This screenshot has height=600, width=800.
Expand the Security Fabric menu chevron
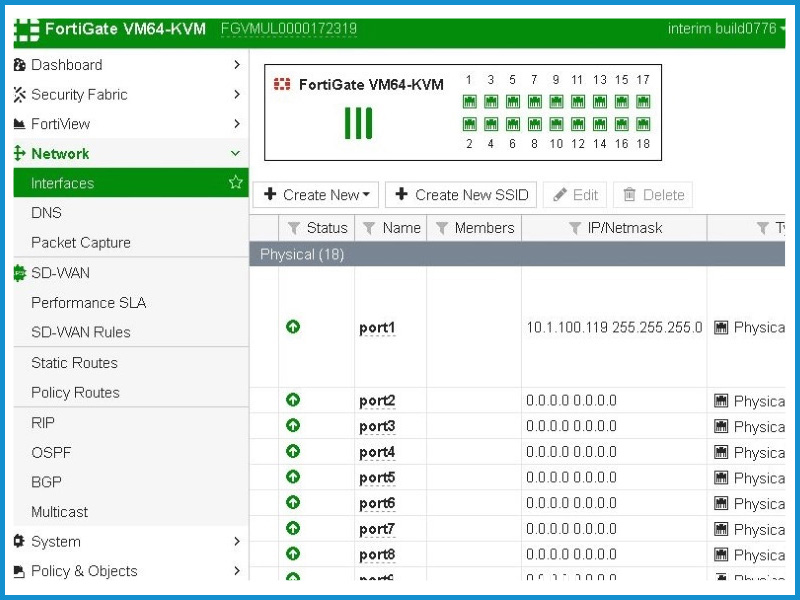[x=237, y=94]
